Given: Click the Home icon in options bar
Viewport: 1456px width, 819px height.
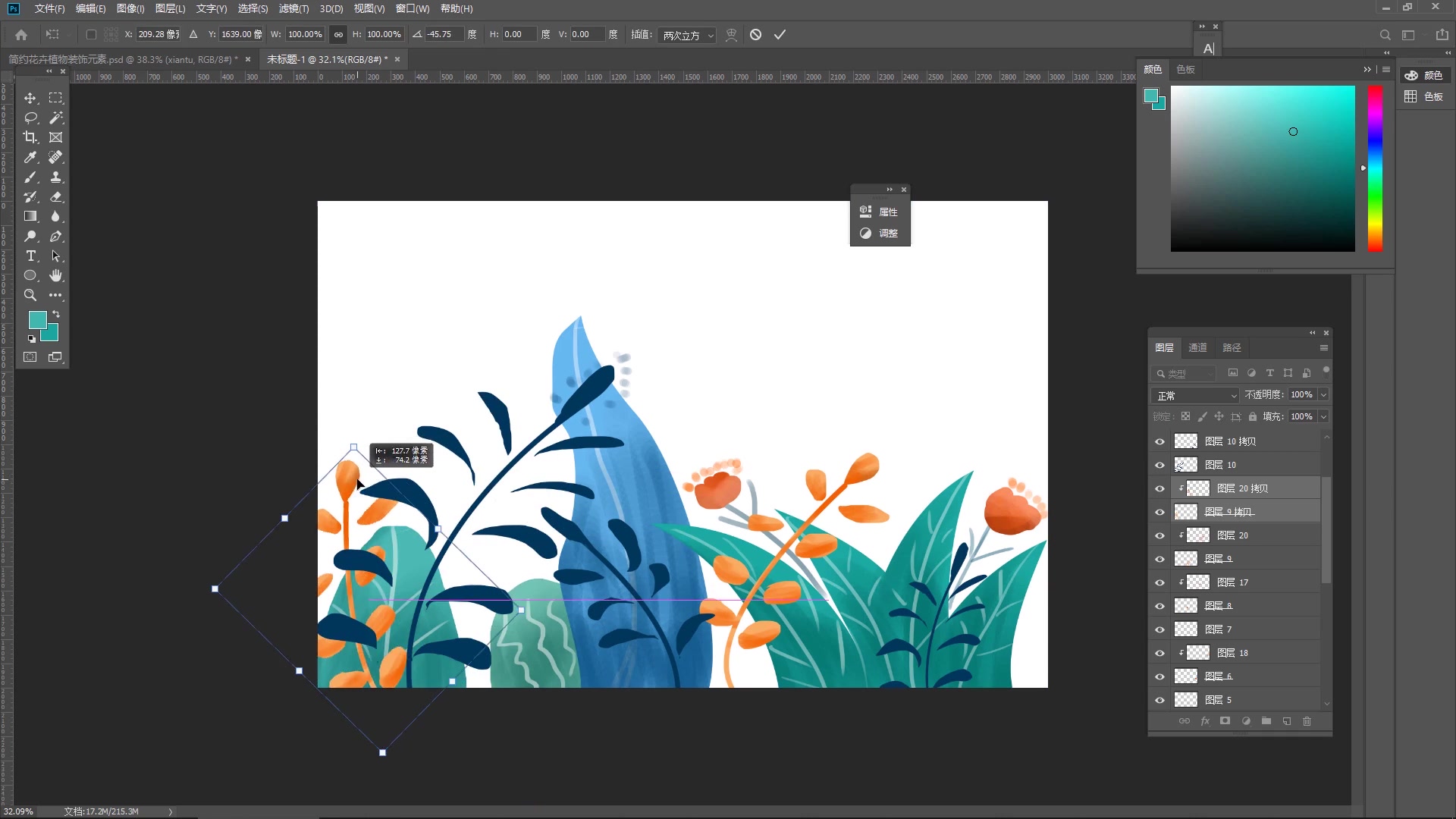Looking at the screenshot, I should coord(21,34).
